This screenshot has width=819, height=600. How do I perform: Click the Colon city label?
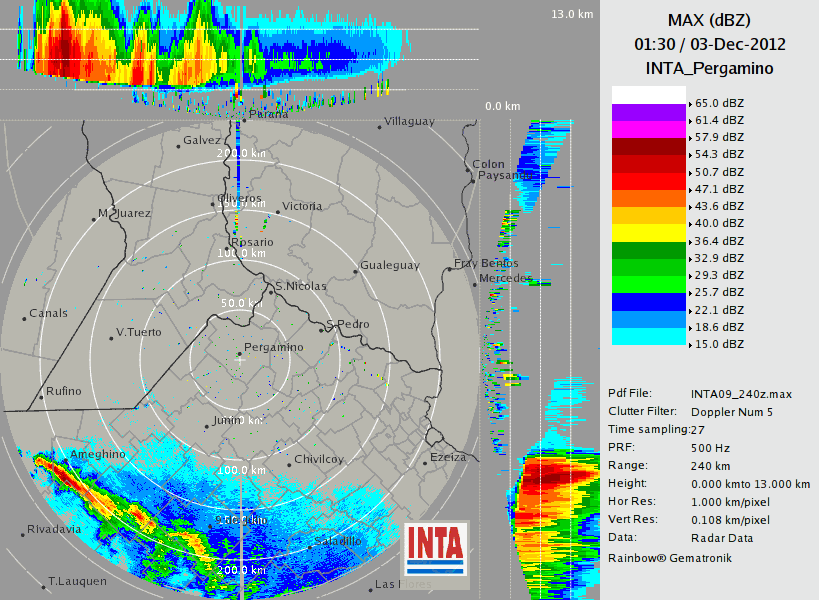[488, 164]
